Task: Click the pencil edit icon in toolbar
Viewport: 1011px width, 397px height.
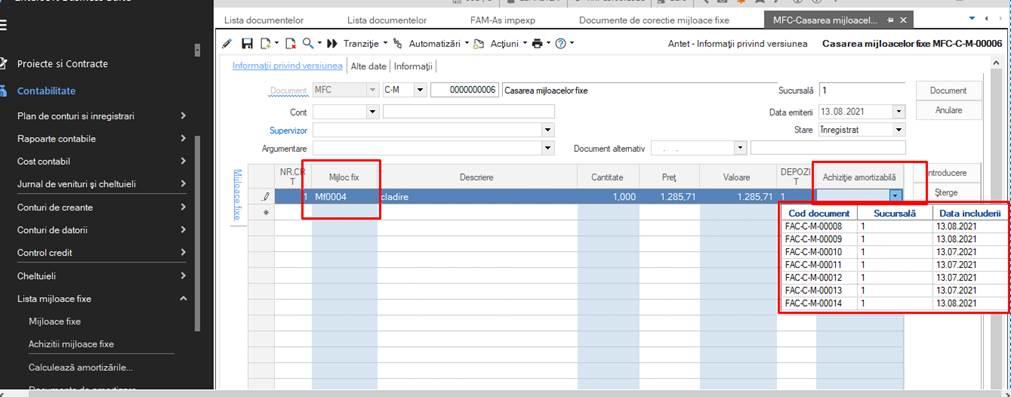Action: [x=226, y=44]
